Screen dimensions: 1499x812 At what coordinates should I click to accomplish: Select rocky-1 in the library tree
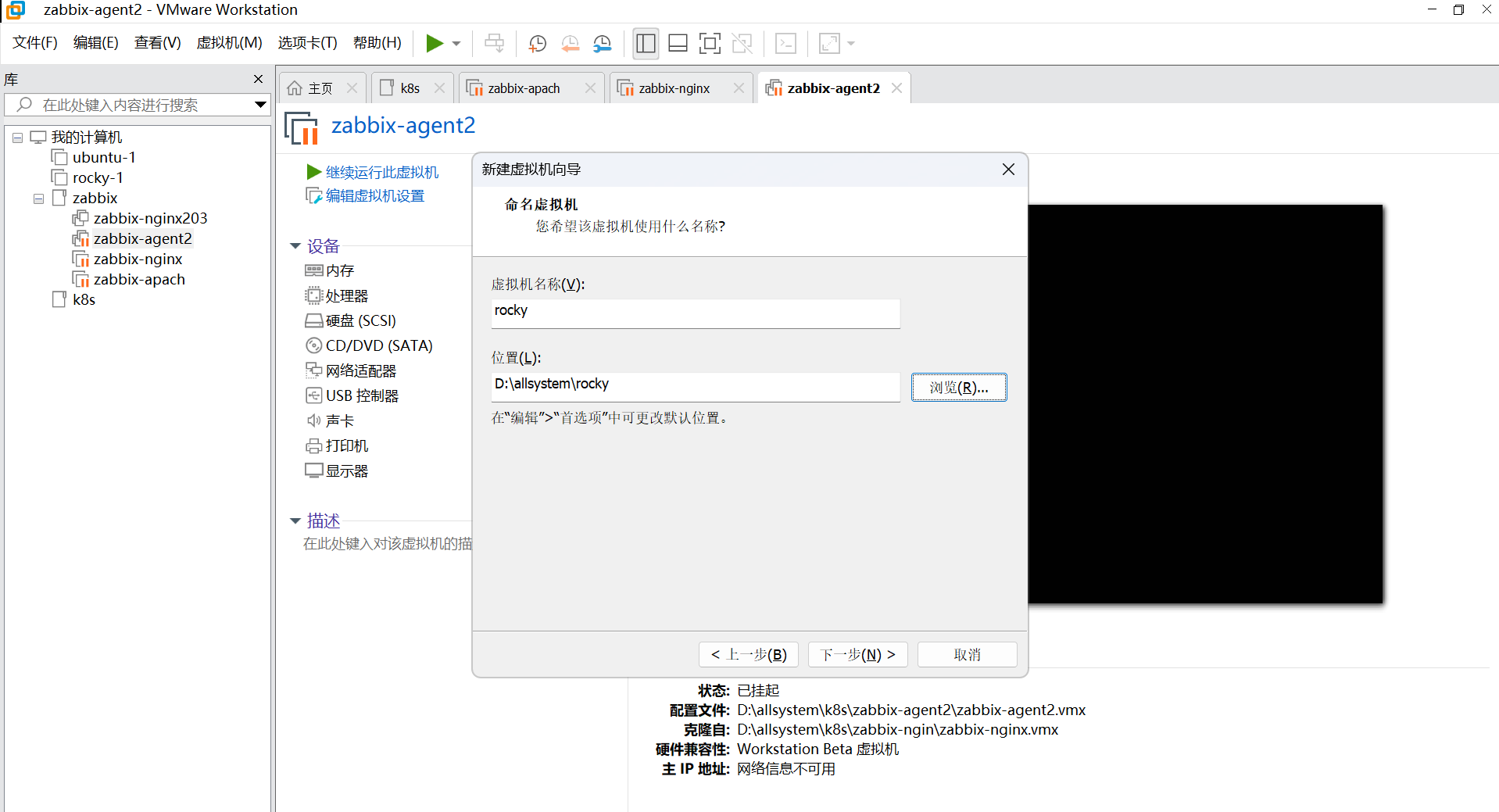(x=98, y=177)
